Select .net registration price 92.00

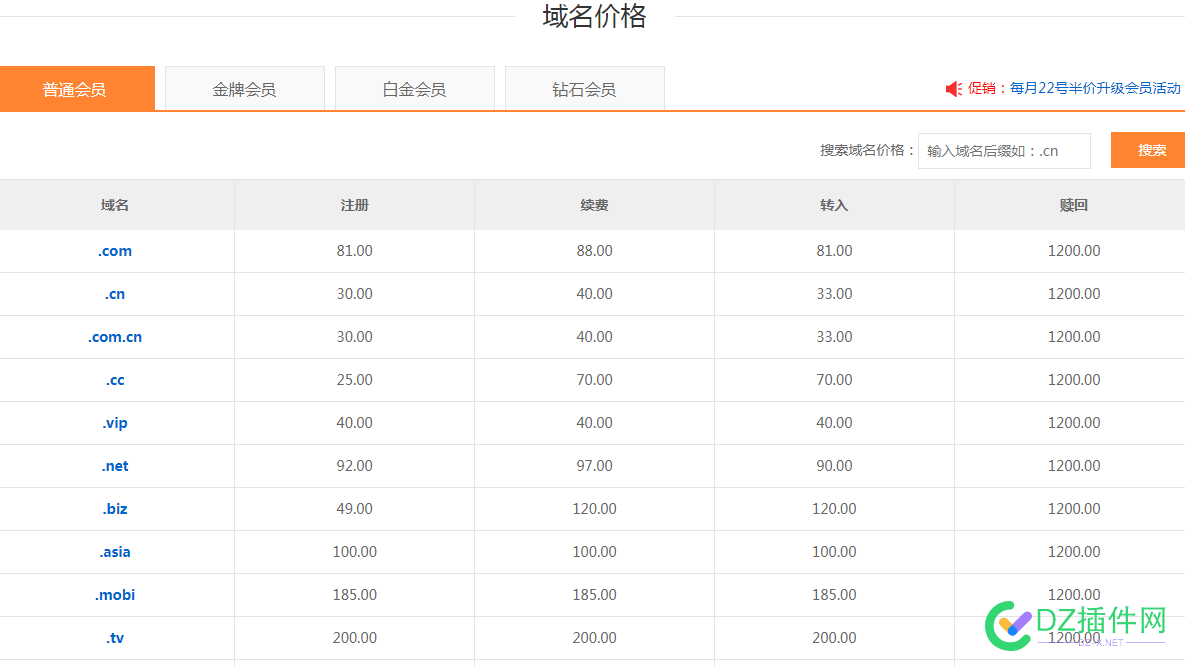[354, 466]
